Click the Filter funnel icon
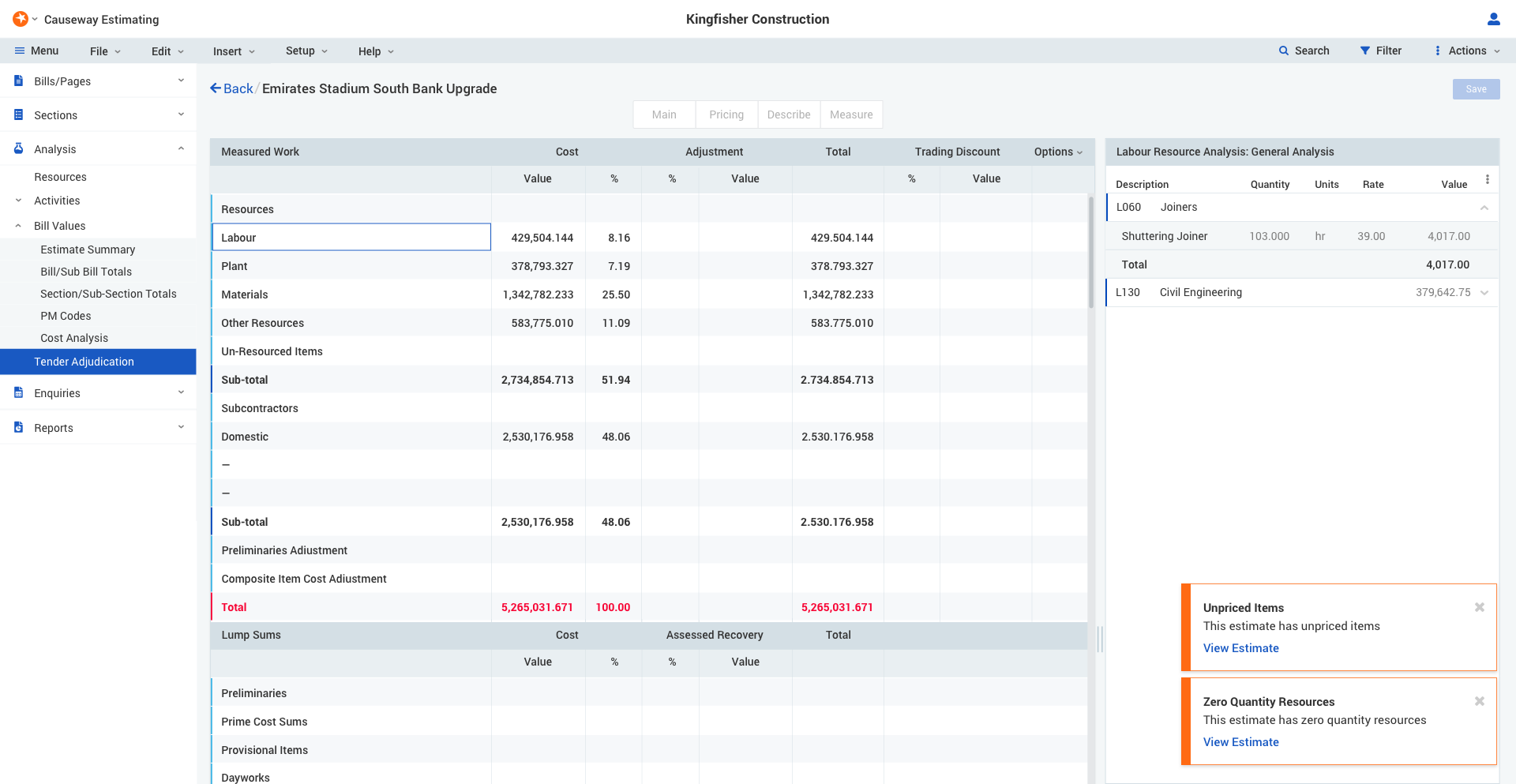Image resolution: width=1516 pixels, height=784 pixels. pos(1364,51)
